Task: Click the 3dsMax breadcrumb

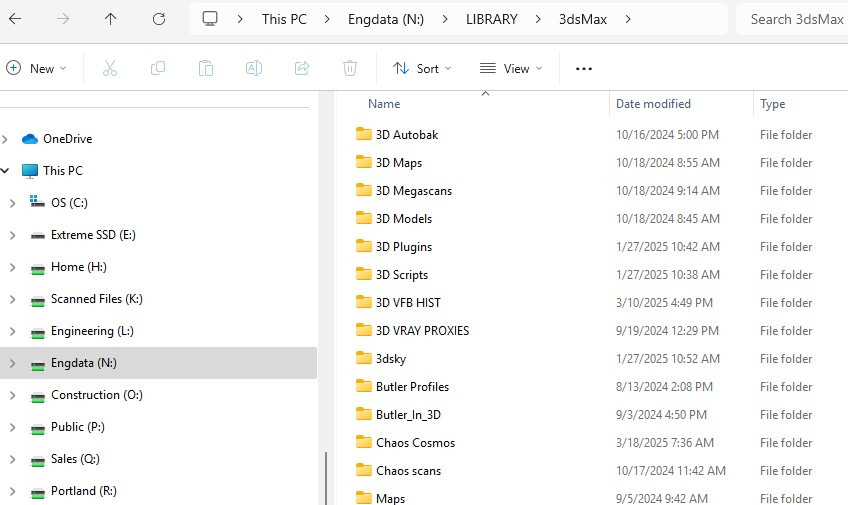Action: coord(582,19)
